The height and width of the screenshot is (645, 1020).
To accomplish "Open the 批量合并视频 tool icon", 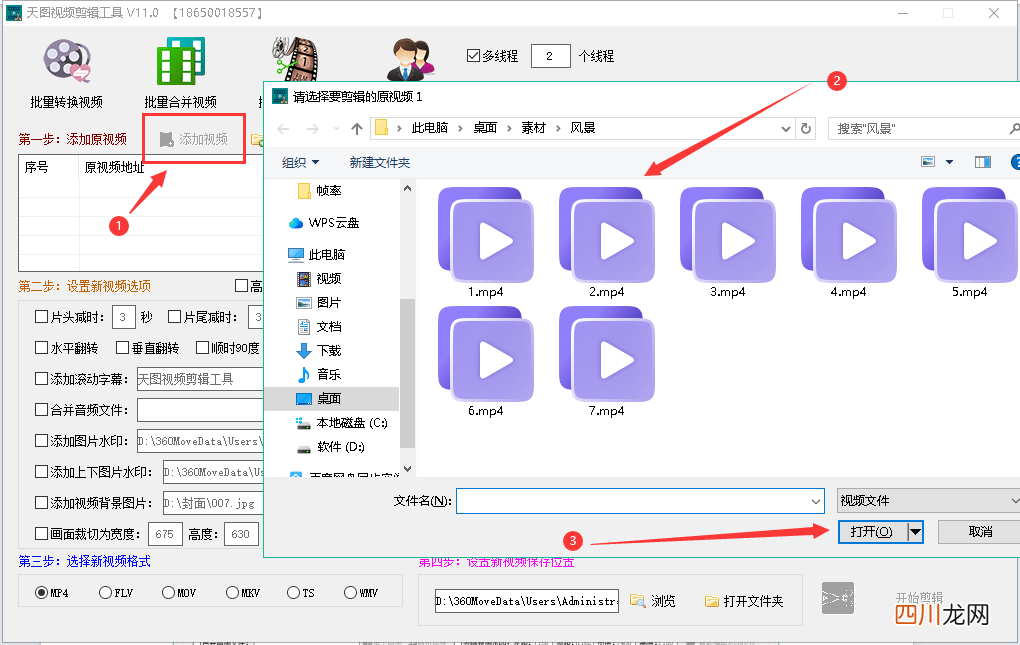I will [x=181, y=60].
